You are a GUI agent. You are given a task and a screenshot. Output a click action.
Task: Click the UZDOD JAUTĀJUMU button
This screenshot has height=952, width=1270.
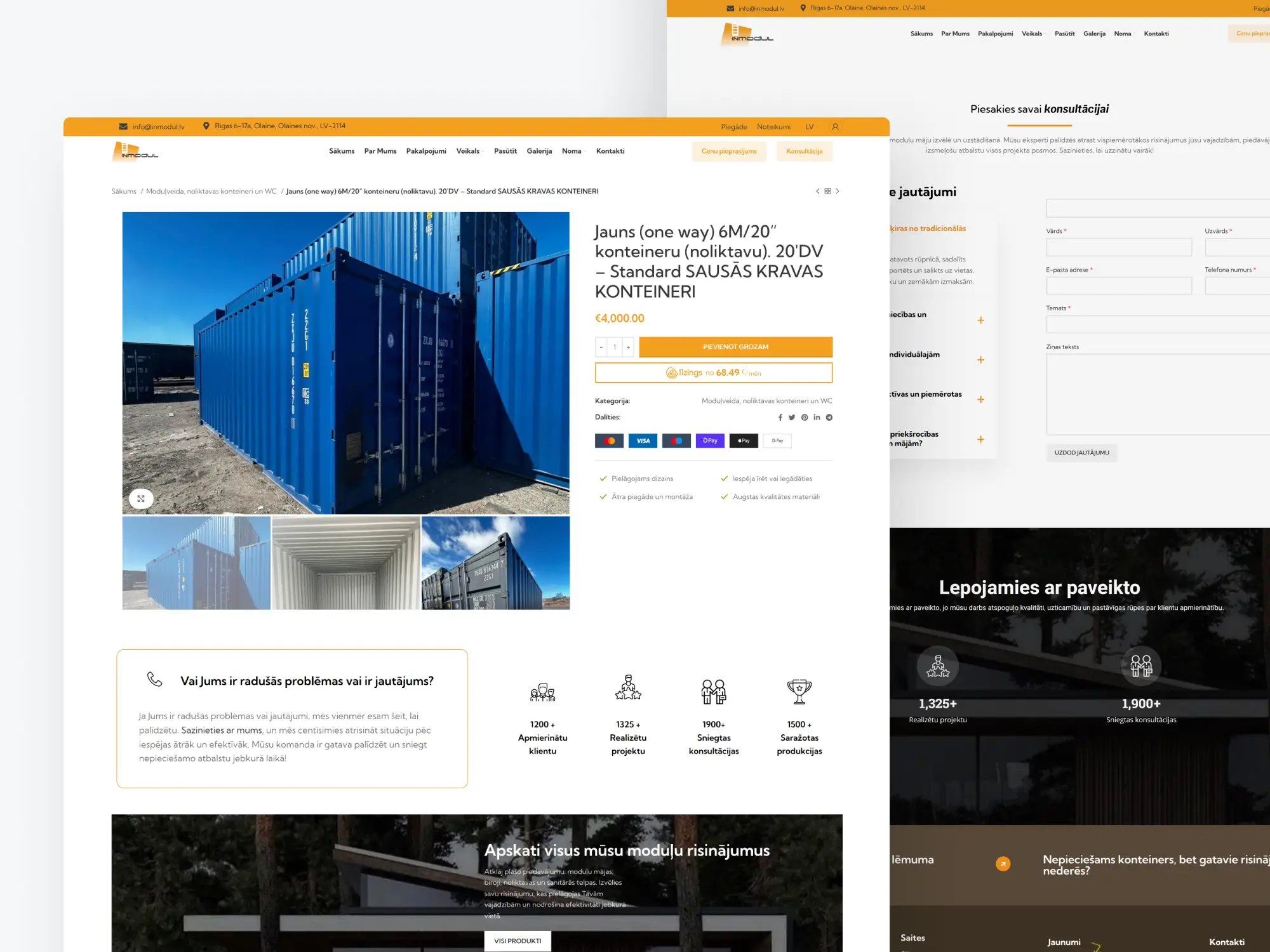pyautogui.click(x=1081, y=453)
